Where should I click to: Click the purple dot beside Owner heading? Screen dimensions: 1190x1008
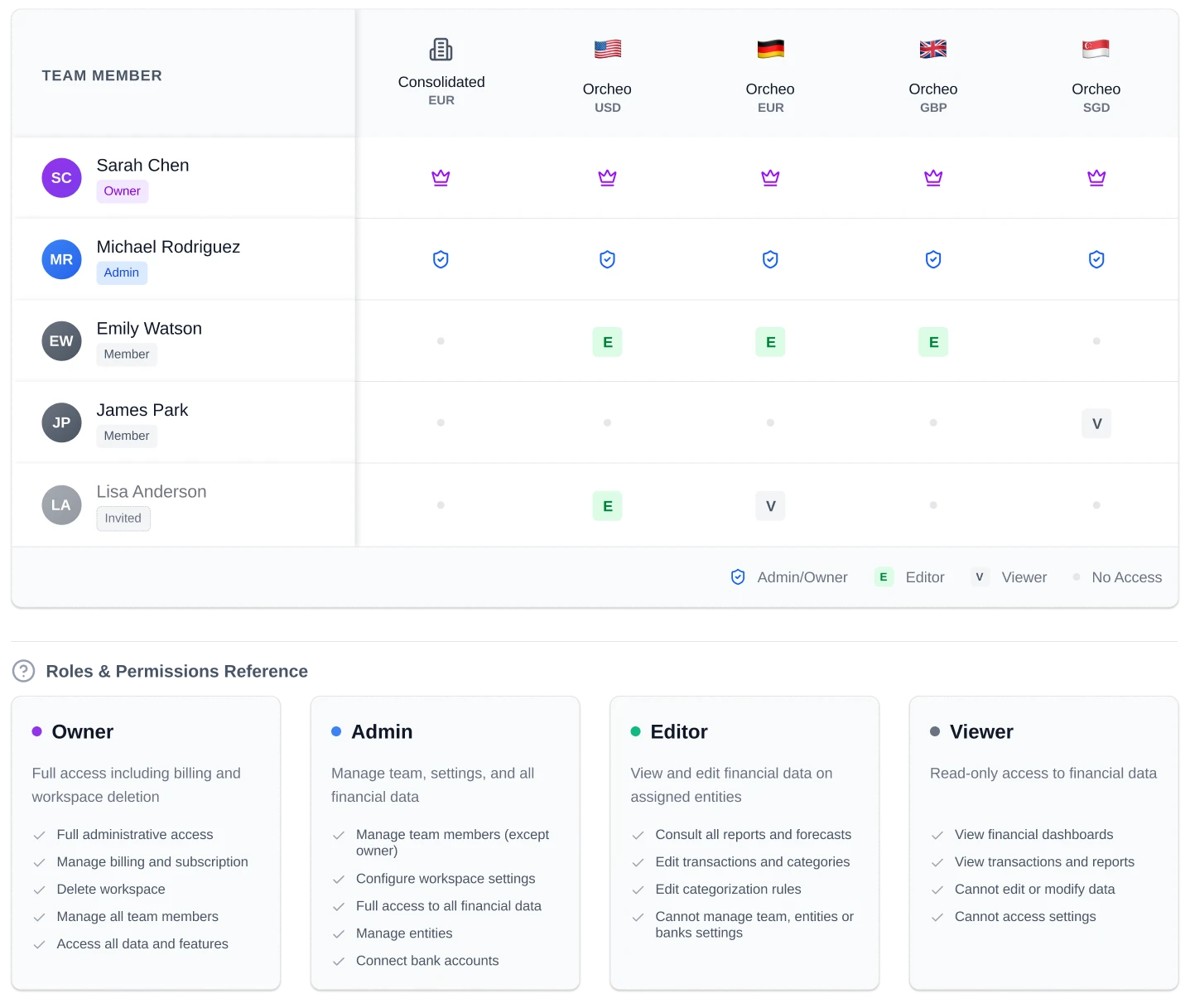36,731
